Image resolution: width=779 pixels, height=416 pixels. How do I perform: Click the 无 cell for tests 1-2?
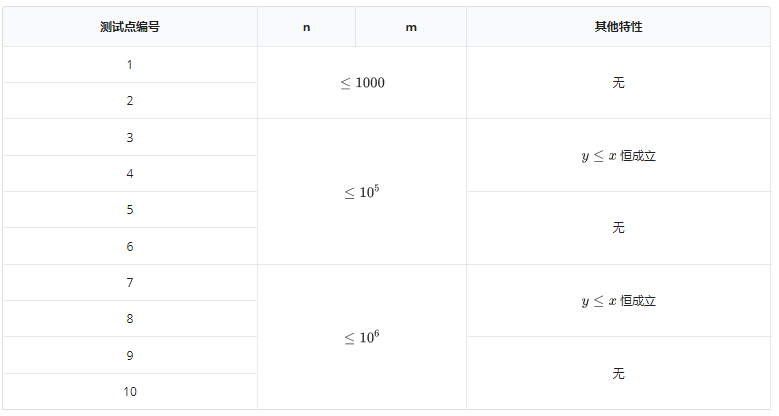tap(618, 83)
